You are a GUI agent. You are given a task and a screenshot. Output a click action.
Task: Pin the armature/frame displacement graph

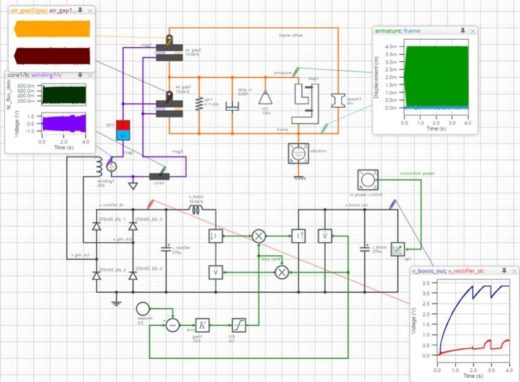pos(463,31)
